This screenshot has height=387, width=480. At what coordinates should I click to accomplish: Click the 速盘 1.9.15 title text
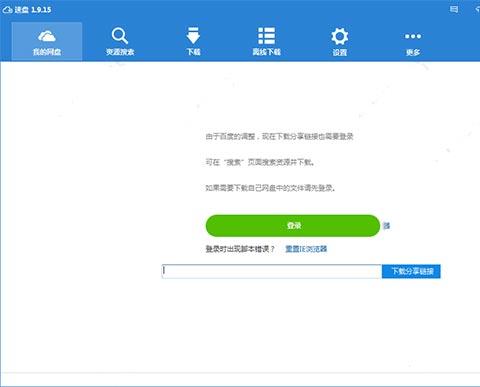[33, 10]
